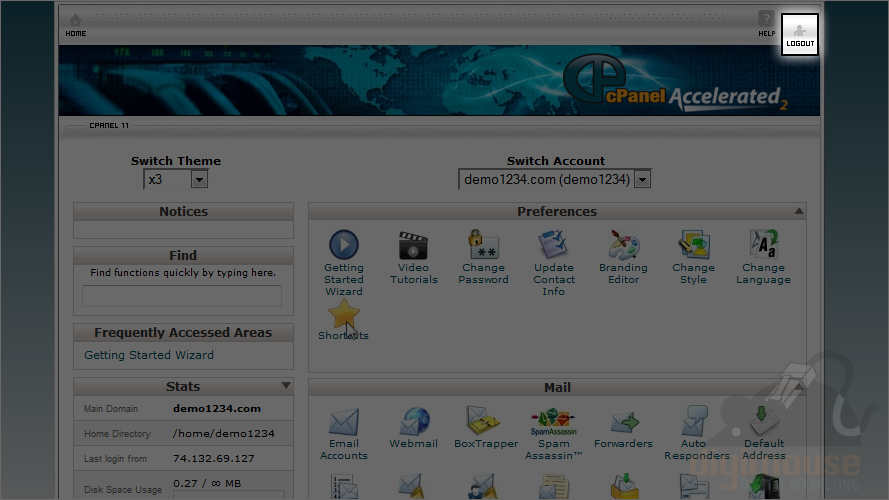Click the Getting Started Wizard link
The image size is (889, 500).
(149, 355)
